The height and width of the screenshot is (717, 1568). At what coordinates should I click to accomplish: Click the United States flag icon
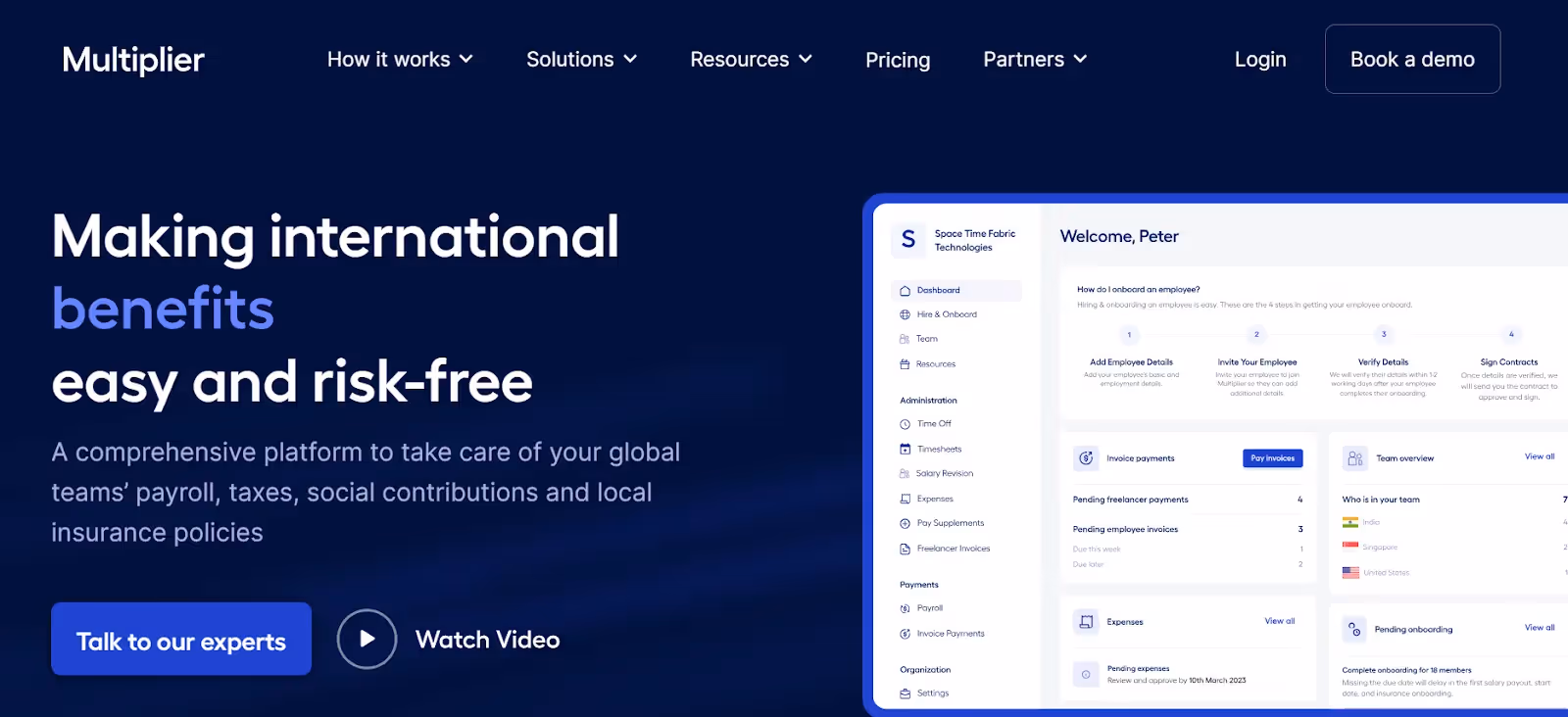[1350, 572]
